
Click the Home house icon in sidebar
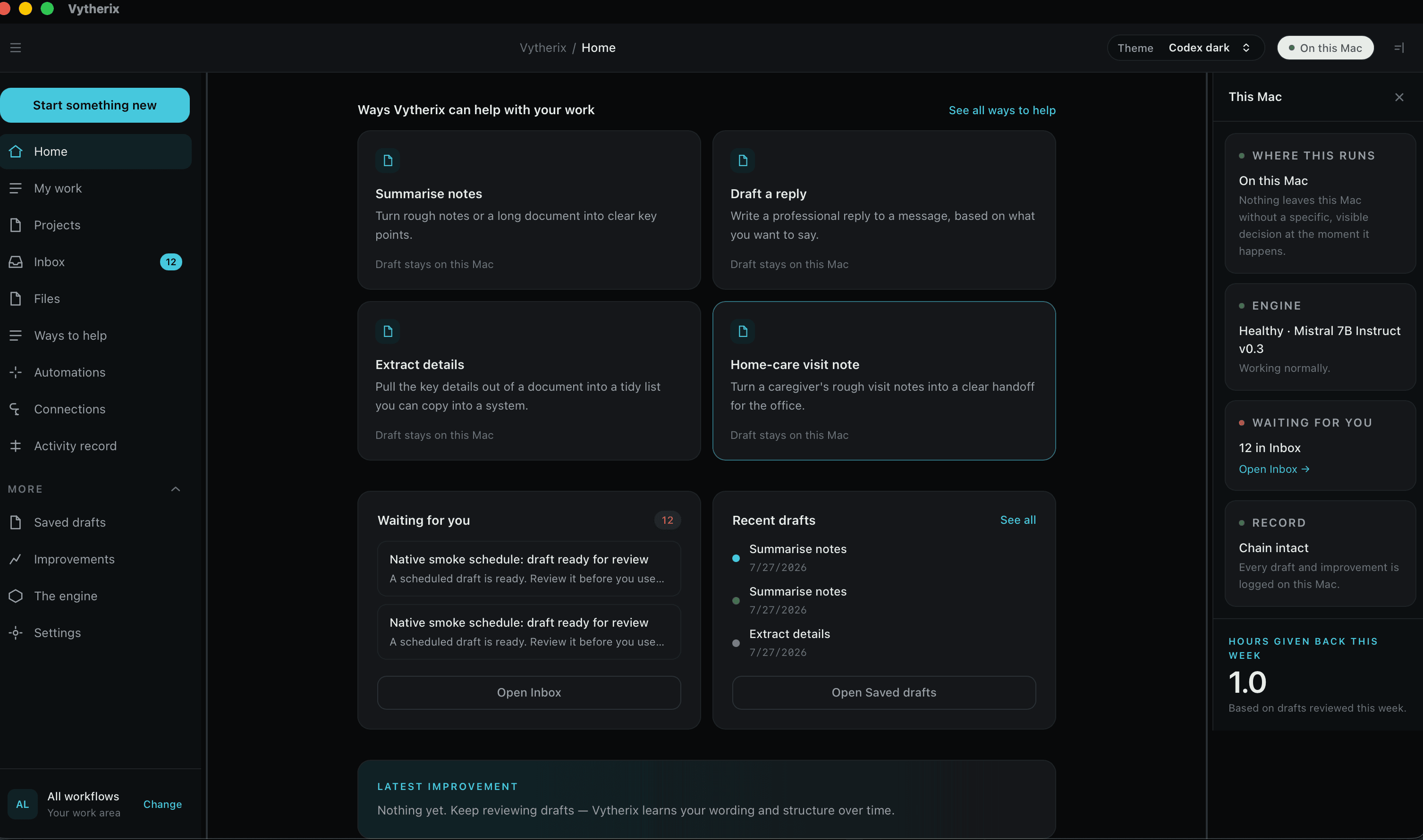point(16,151)
